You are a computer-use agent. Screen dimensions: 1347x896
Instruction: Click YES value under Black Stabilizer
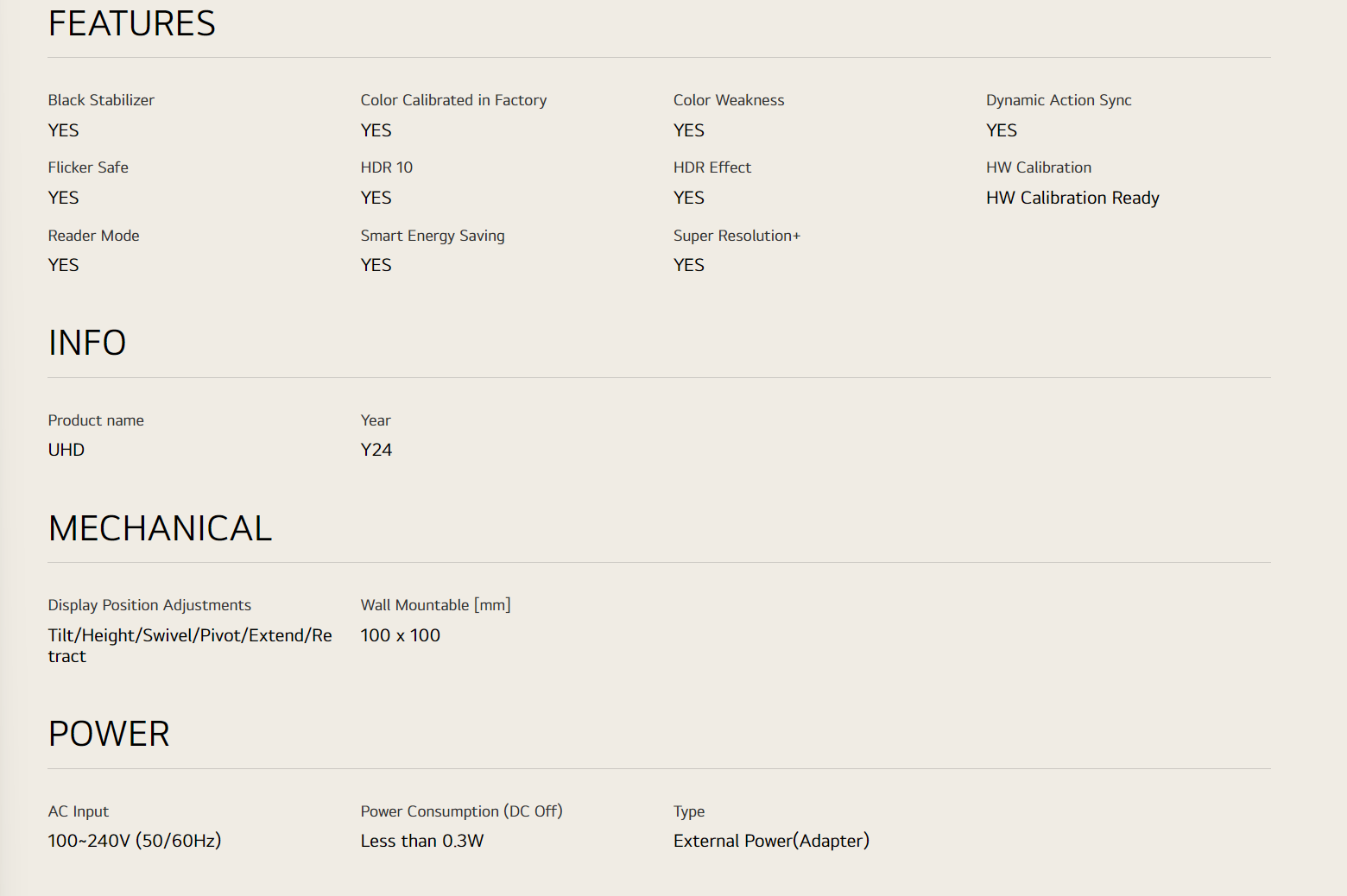click(x=64, y=130)
